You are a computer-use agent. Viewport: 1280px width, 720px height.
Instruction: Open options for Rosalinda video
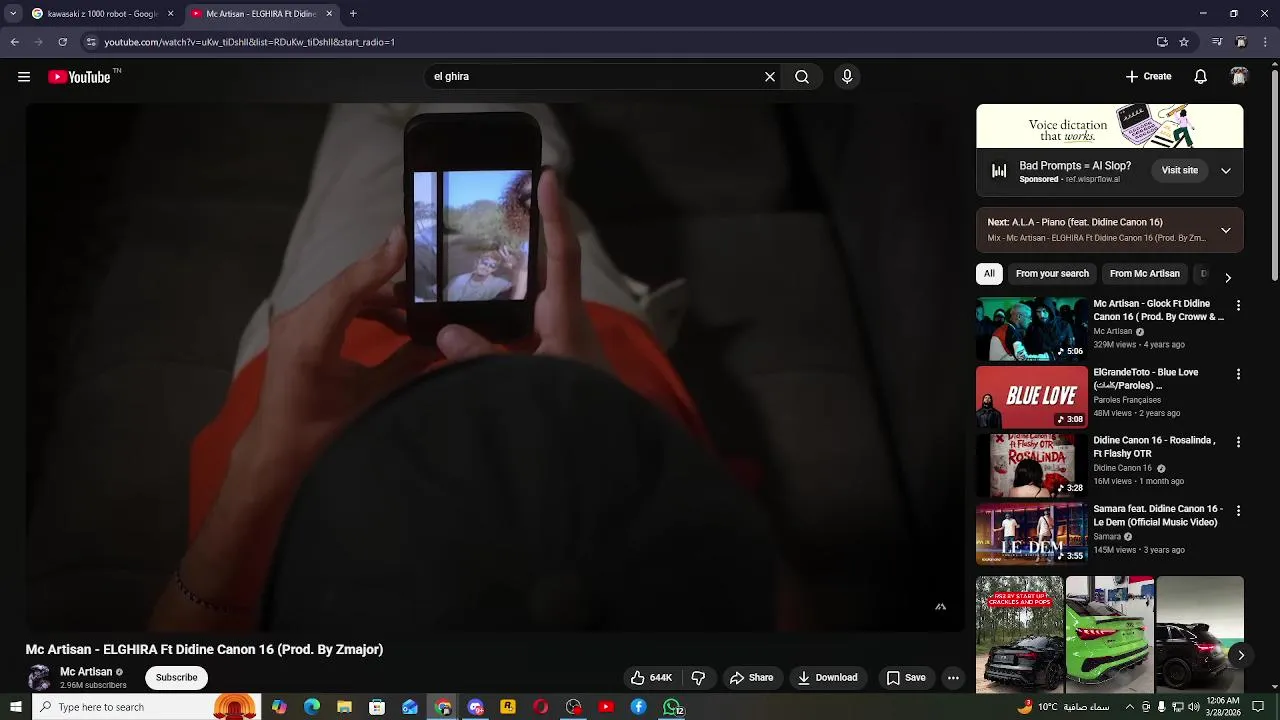pos(1238,442)
